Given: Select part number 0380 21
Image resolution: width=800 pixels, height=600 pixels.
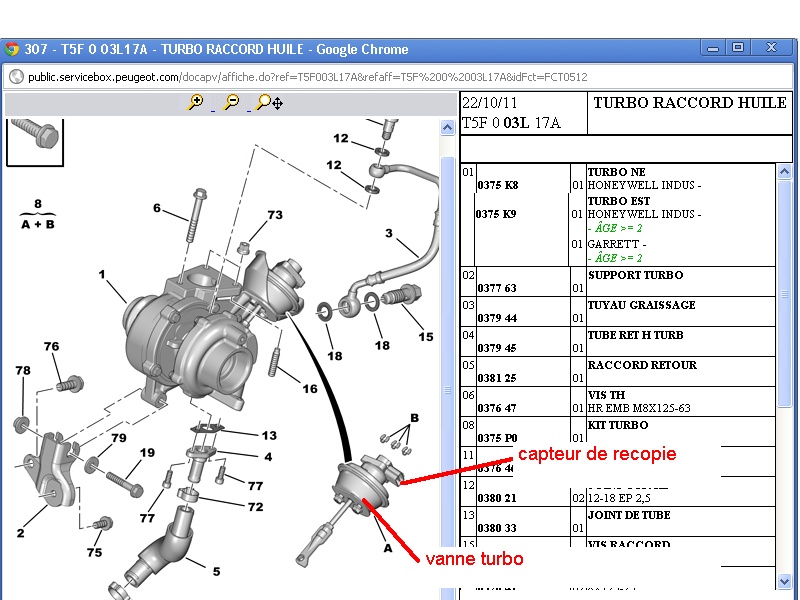Looking at the screenshot, I should (x=497, y=498).
